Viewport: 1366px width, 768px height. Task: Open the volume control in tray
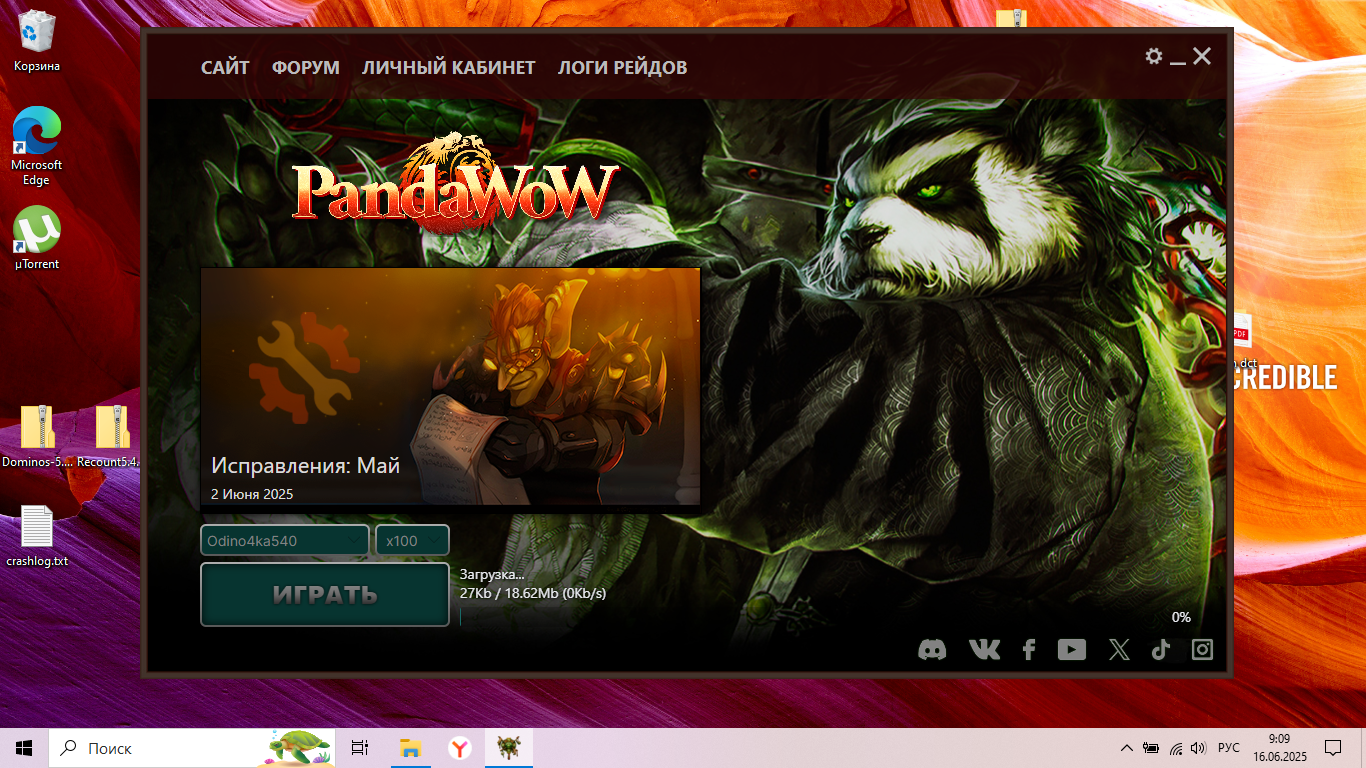(1199, 748)
